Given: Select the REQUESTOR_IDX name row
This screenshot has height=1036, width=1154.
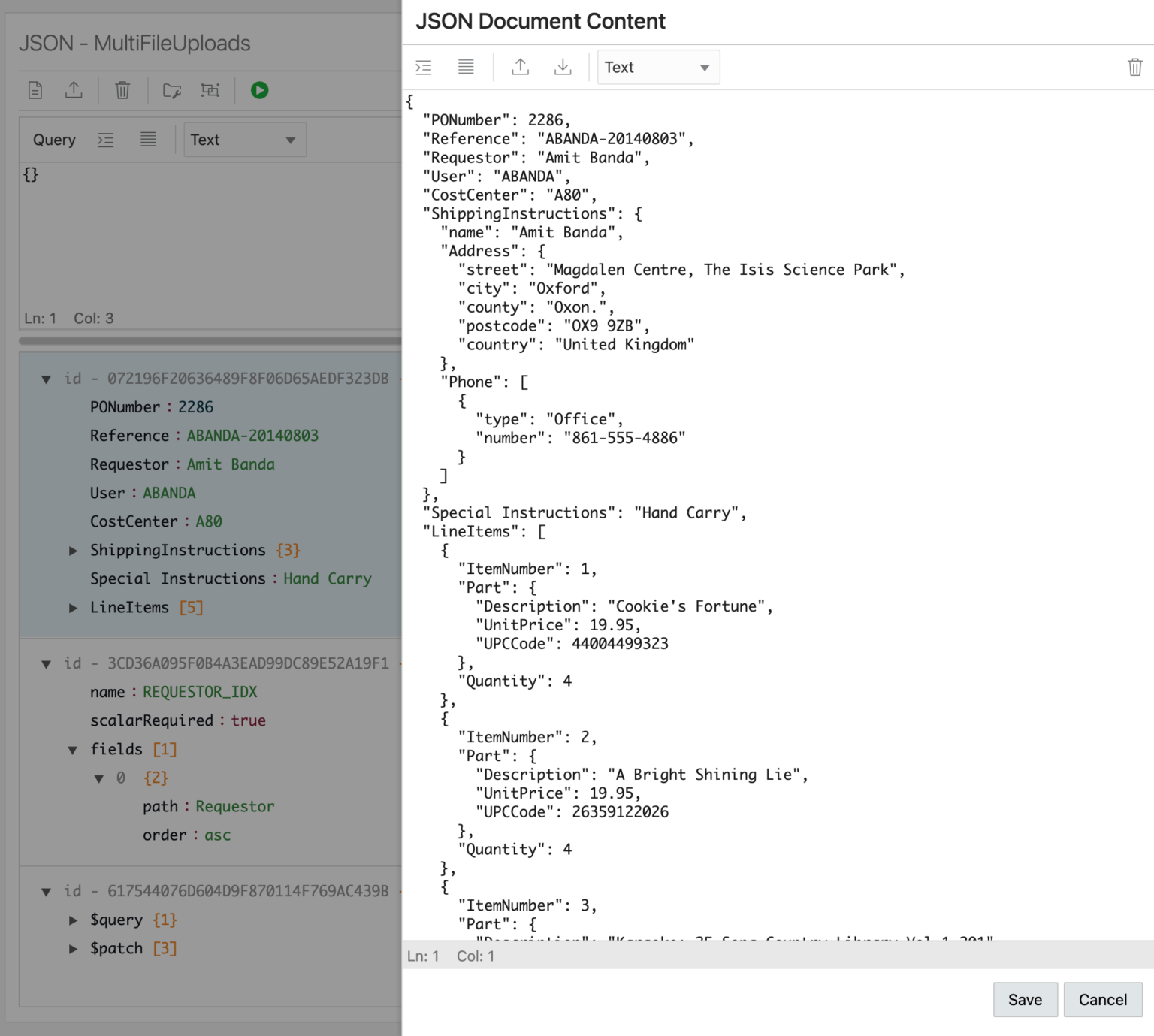Looking at the screenshot, I should tap(174, 692).
